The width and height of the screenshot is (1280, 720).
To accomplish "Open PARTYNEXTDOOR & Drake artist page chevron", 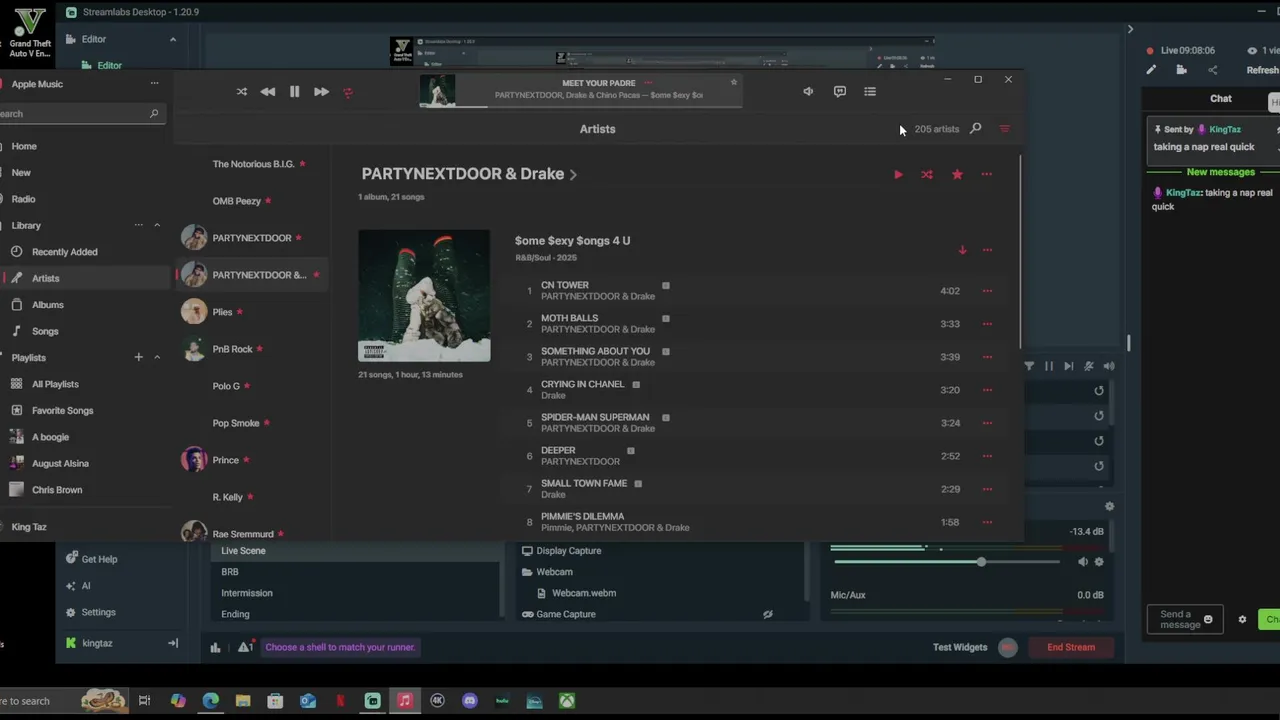I will point(573,175).
